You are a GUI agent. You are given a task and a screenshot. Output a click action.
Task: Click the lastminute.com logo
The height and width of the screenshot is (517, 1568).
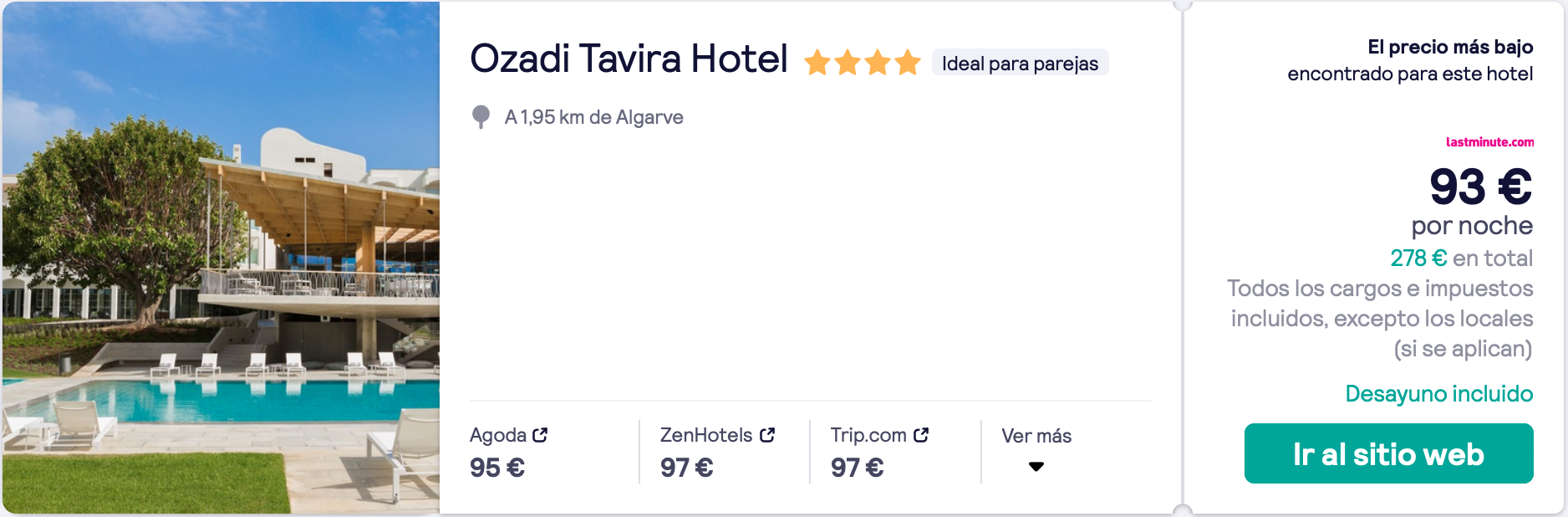1489,142
